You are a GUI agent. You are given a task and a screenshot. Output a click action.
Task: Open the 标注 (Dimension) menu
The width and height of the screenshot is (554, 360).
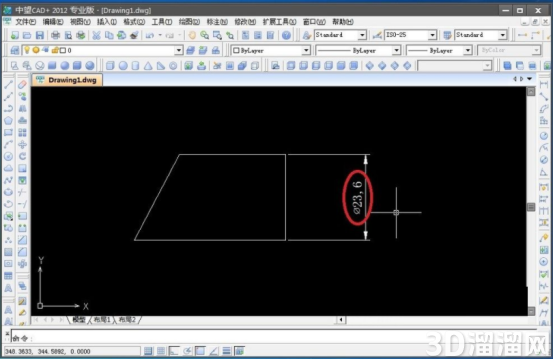(217, 22)
